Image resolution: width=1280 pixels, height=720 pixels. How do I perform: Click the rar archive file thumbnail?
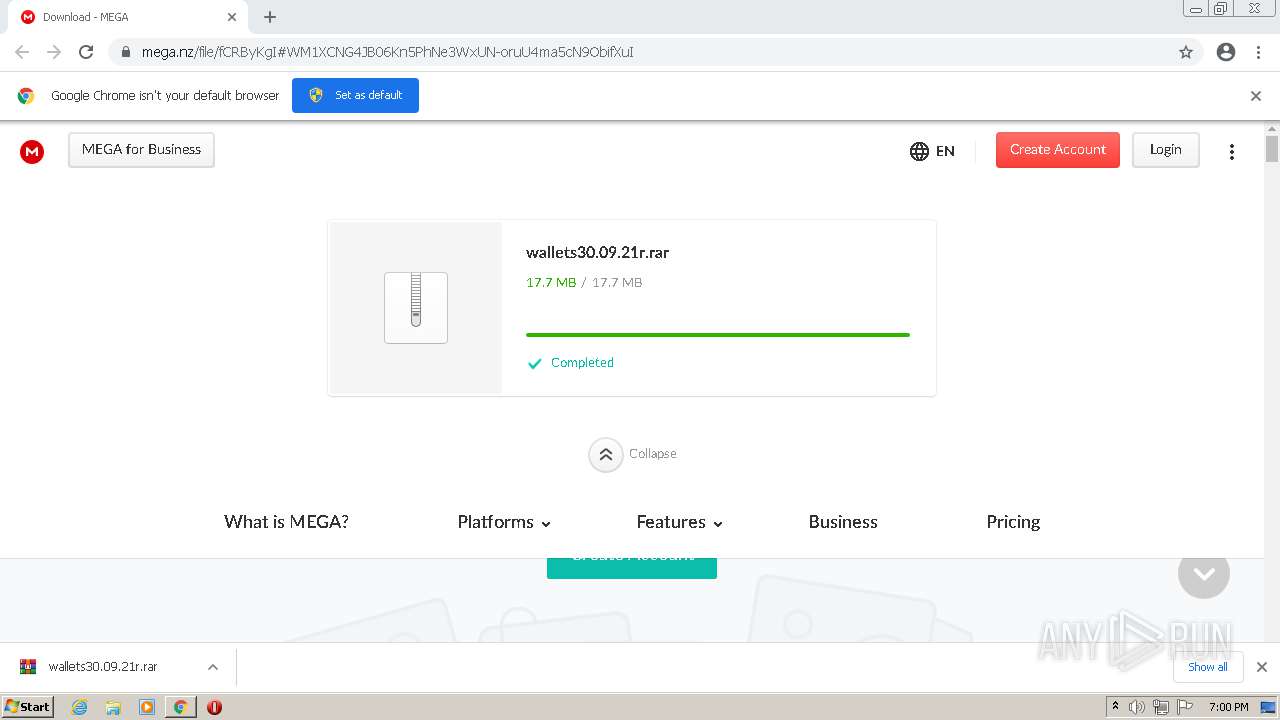416,308
